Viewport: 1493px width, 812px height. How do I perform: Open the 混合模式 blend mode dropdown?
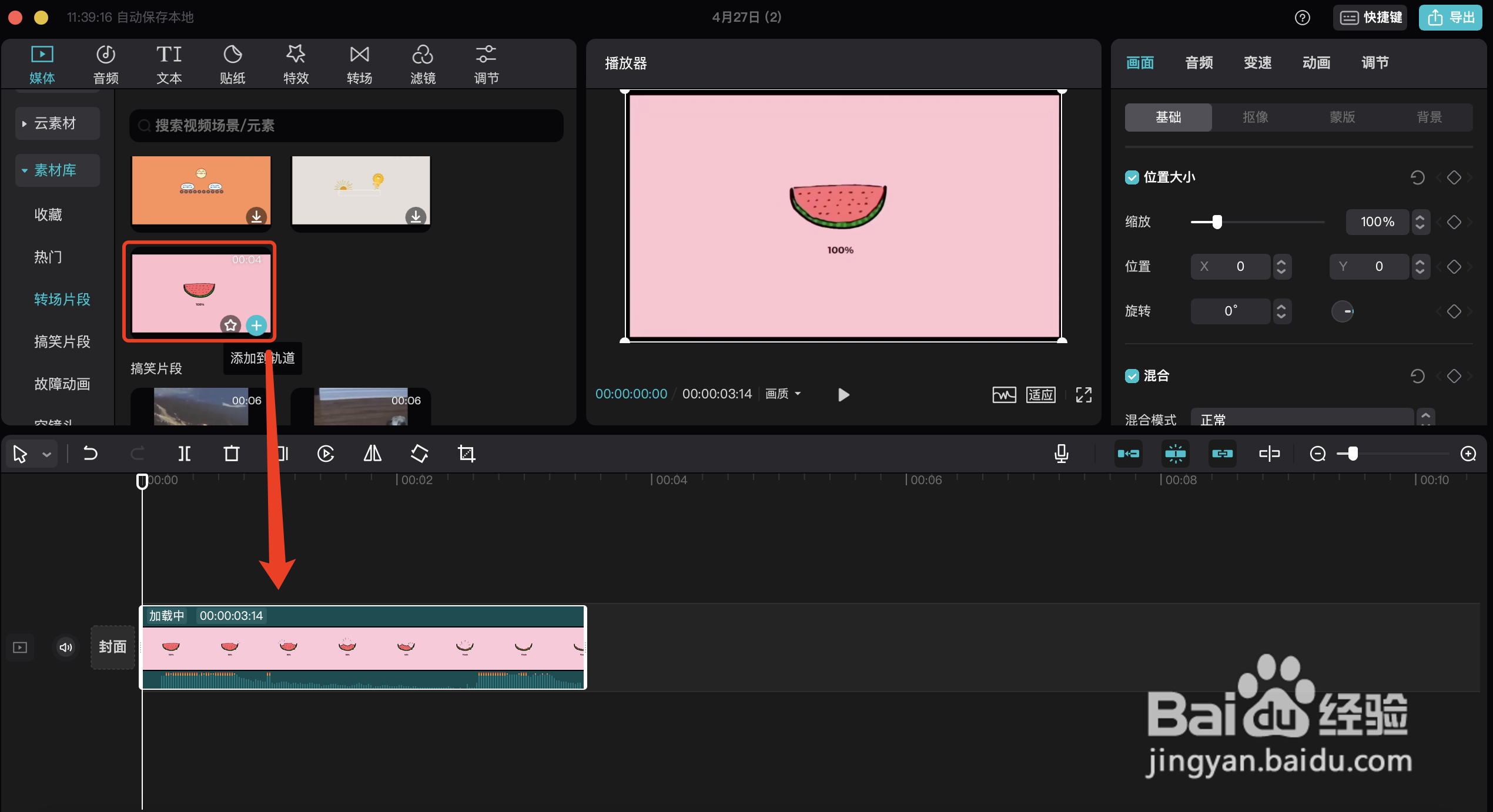(x=1302, y=418)
